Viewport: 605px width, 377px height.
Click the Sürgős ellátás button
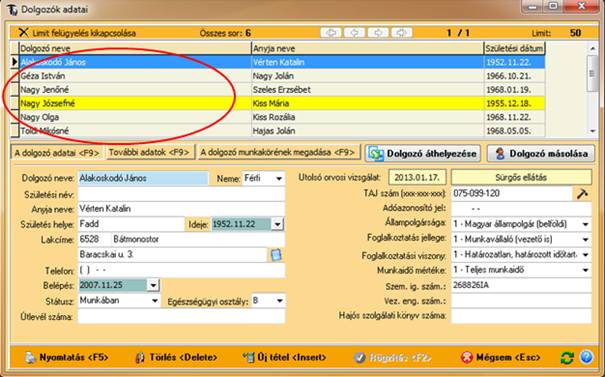[521, 178]
